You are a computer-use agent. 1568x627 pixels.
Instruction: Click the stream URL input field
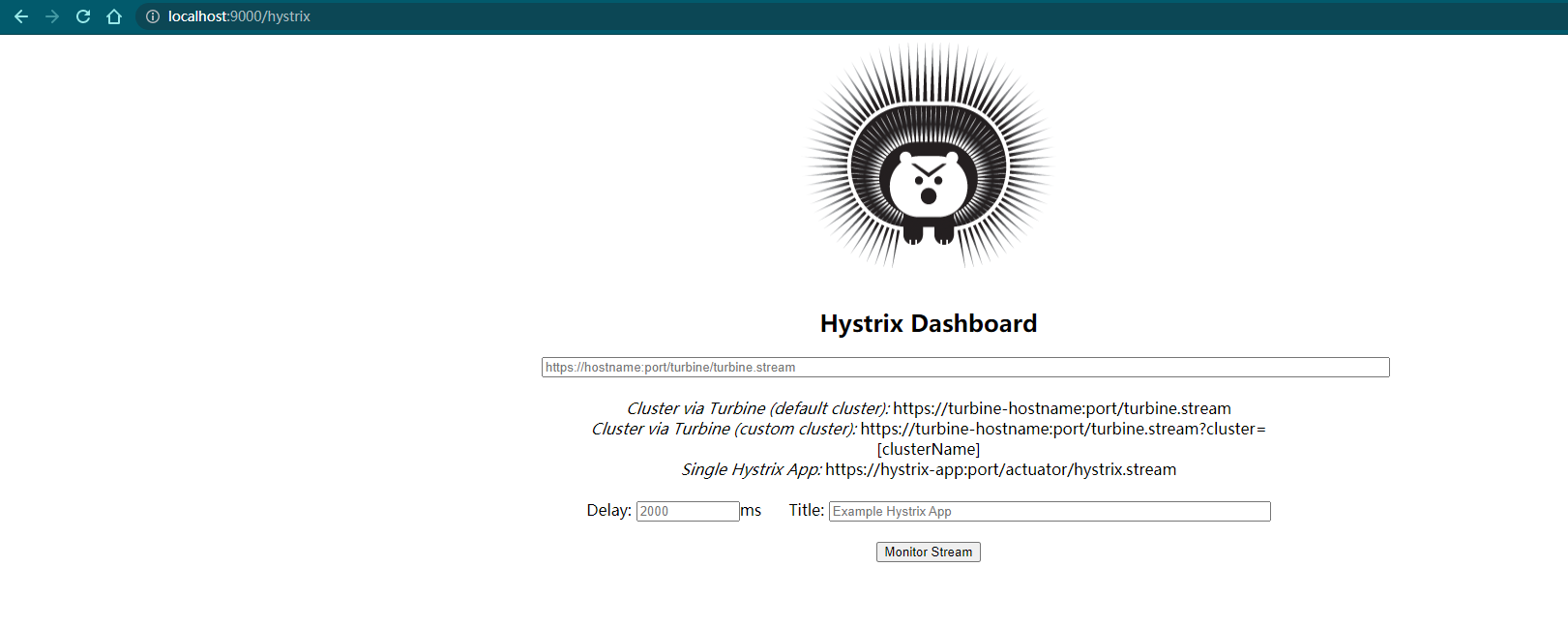tap(965, 368)
